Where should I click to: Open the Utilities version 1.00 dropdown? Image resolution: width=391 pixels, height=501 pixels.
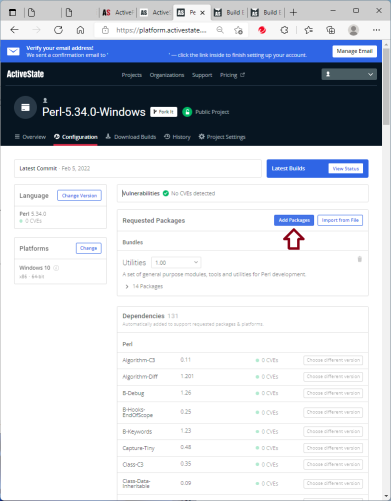tap(176, 263)
